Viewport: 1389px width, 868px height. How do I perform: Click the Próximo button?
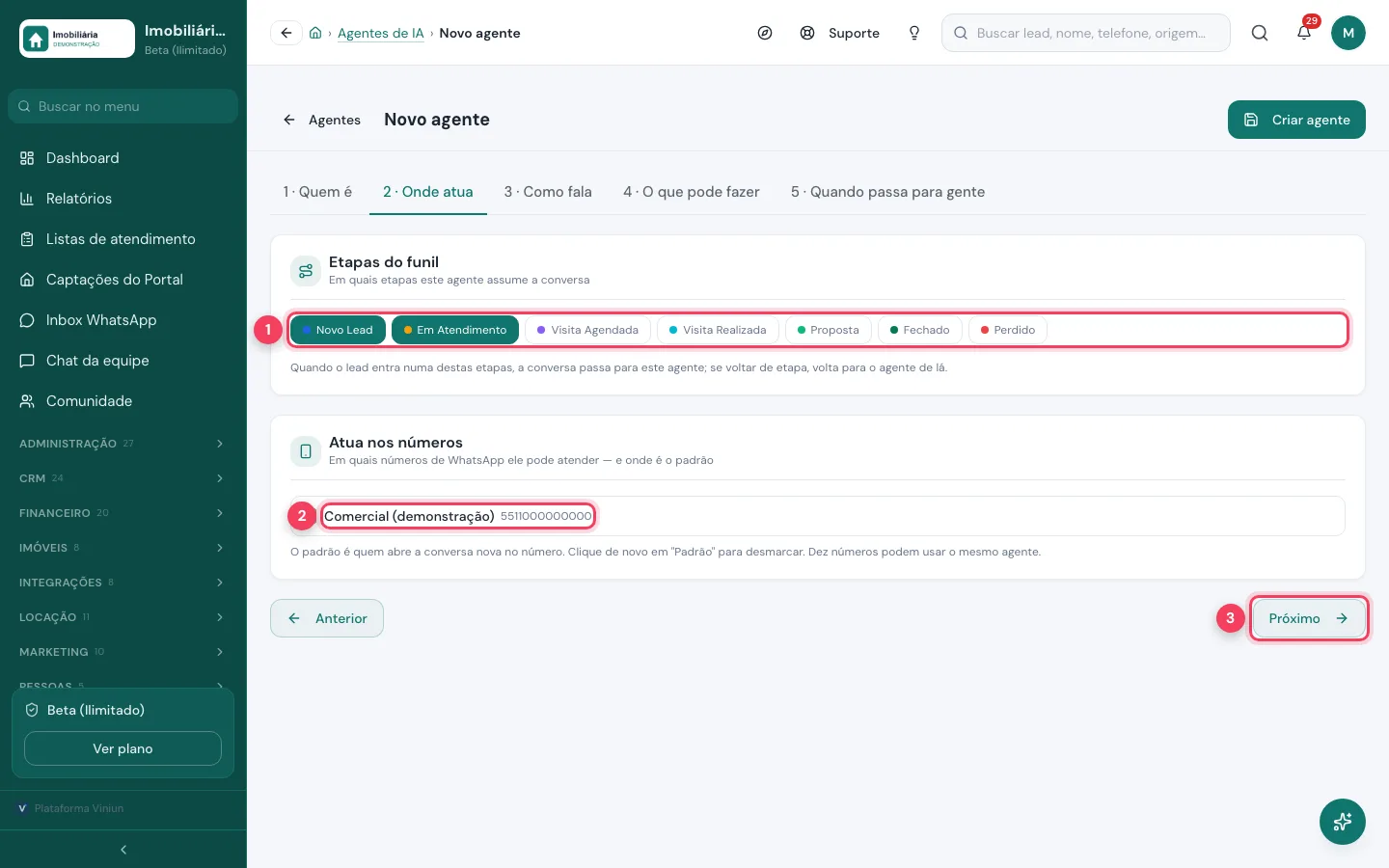click(1309, 618)
